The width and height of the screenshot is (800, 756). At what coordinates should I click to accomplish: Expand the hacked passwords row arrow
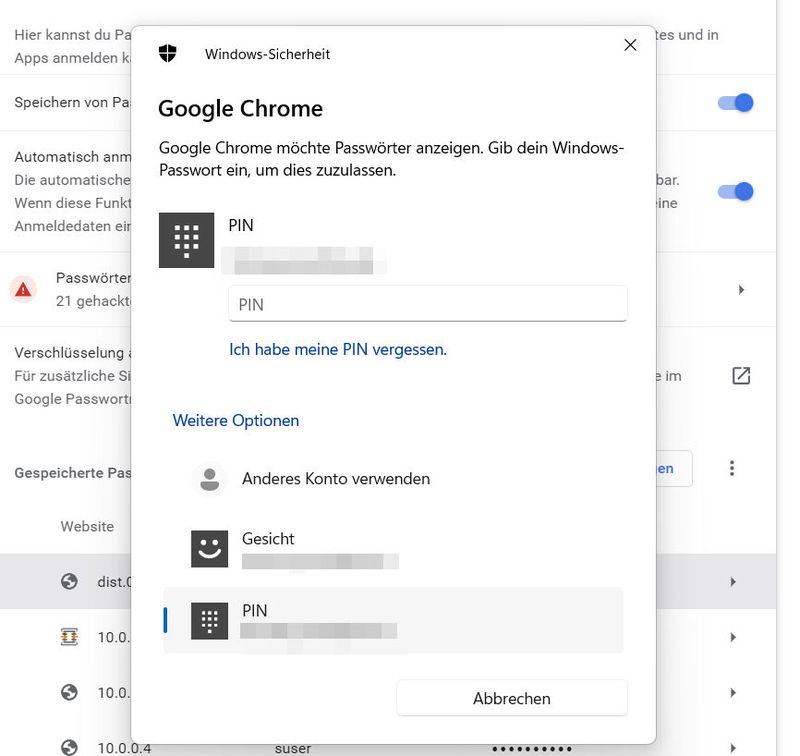(741, 290)
